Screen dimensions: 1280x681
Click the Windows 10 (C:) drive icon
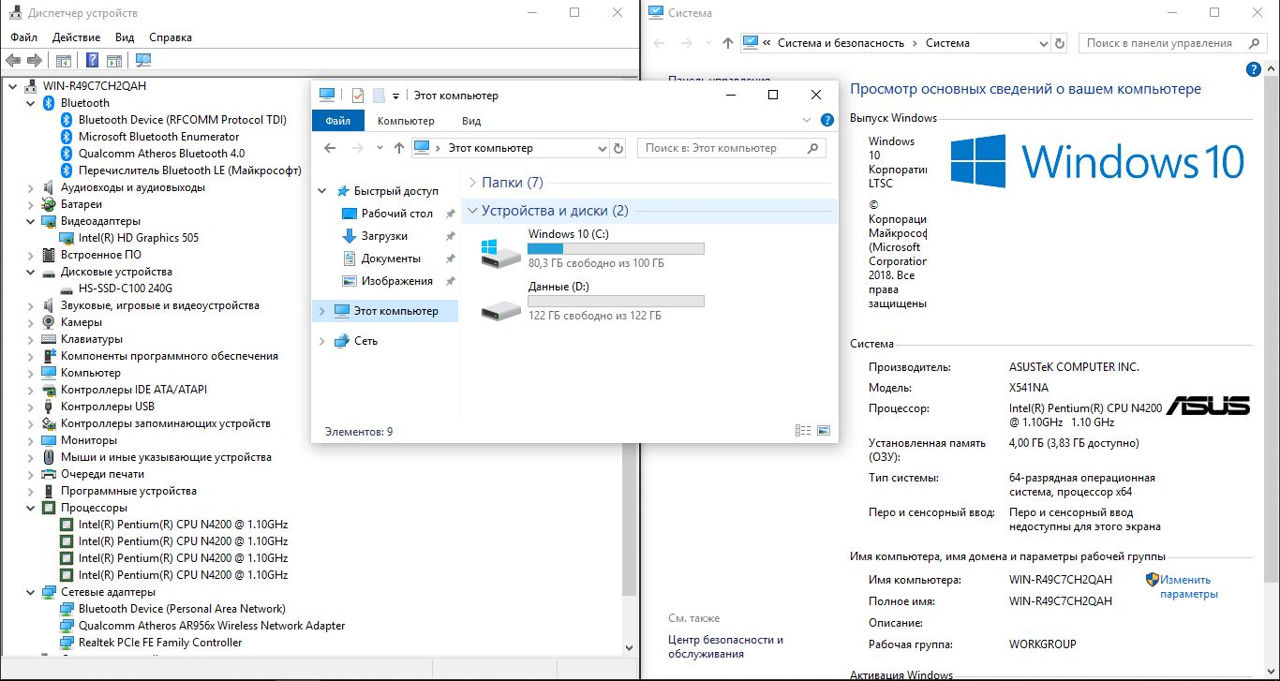point(500,253)
